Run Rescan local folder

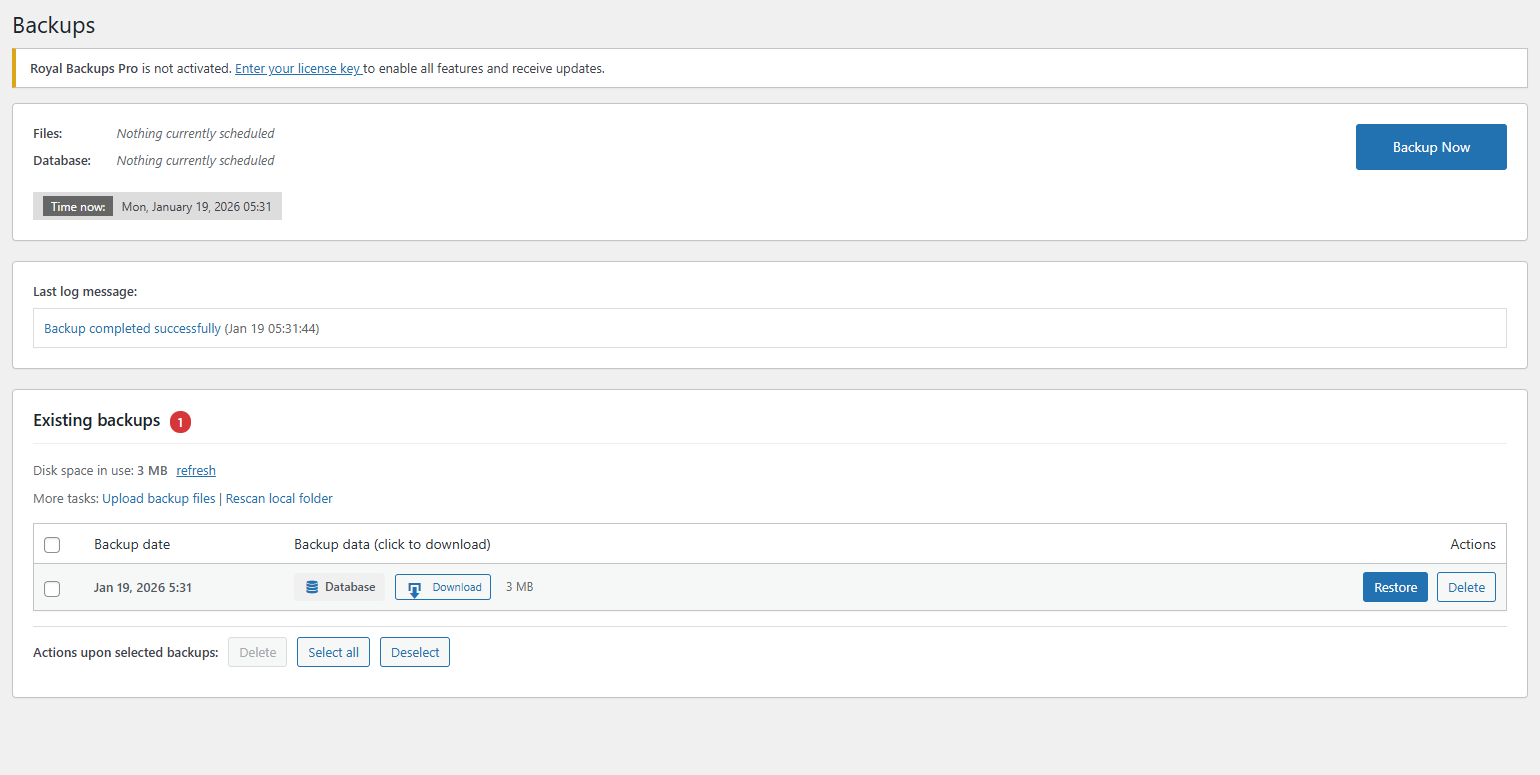(279, 498)
